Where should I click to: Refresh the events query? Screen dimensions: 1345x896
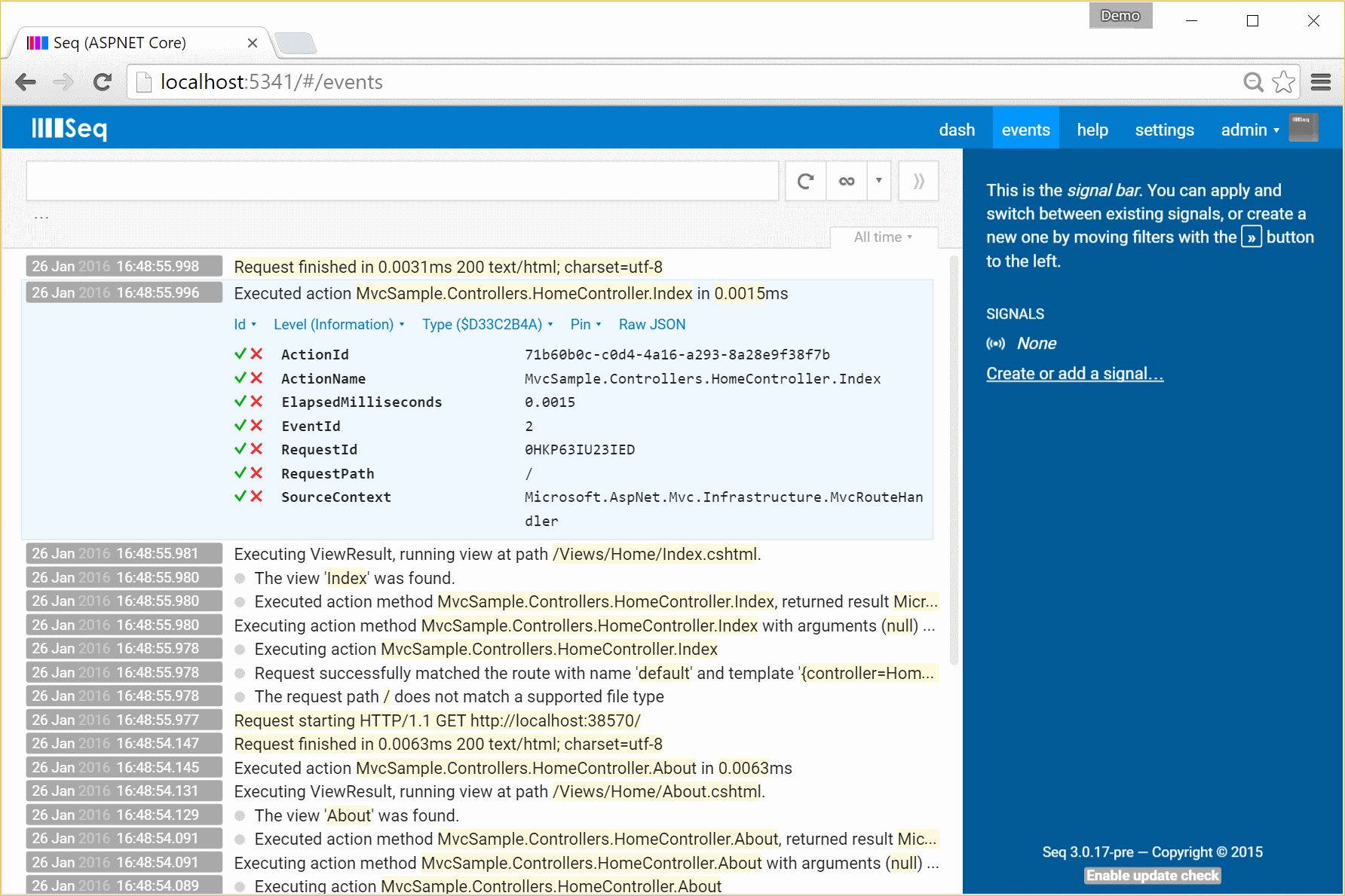805,181
